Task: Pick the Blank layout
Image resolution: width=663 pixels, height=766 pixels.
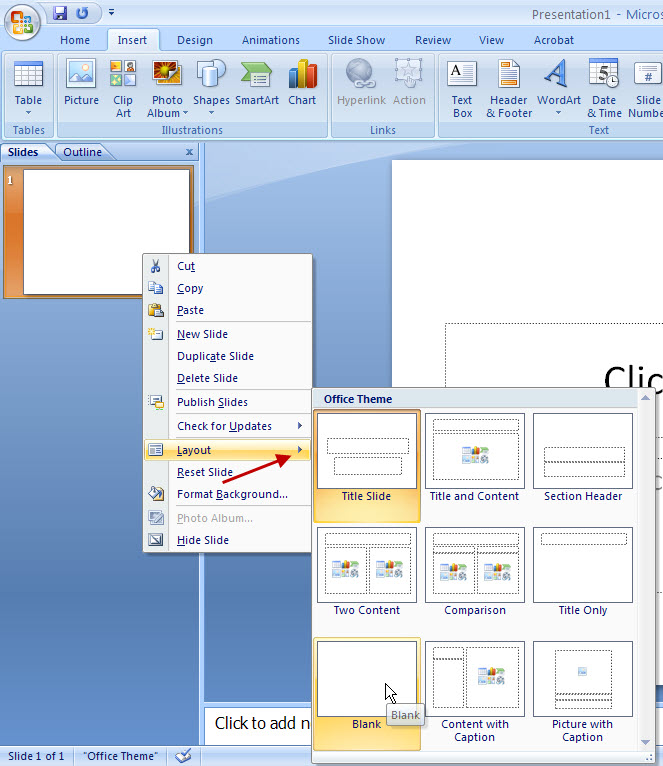Action: pyautogui.click(x=367, y=694)
